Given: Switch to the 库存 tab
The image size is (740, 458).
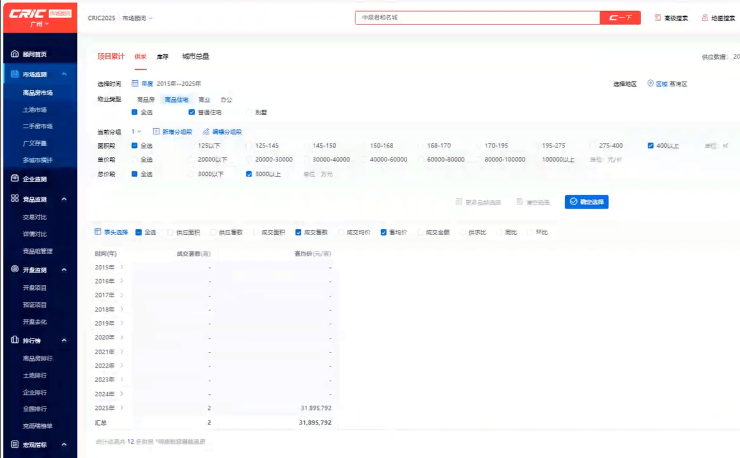Looking at the screenshot, I should 162,57.
